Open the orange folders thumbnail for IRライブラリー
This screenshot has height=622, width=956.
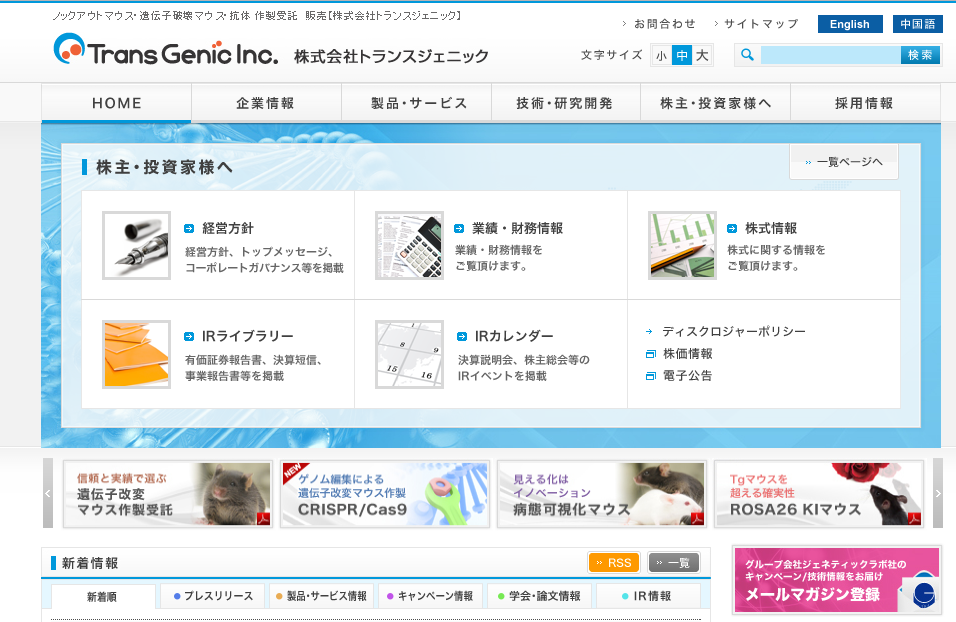(x=137, y=354)
